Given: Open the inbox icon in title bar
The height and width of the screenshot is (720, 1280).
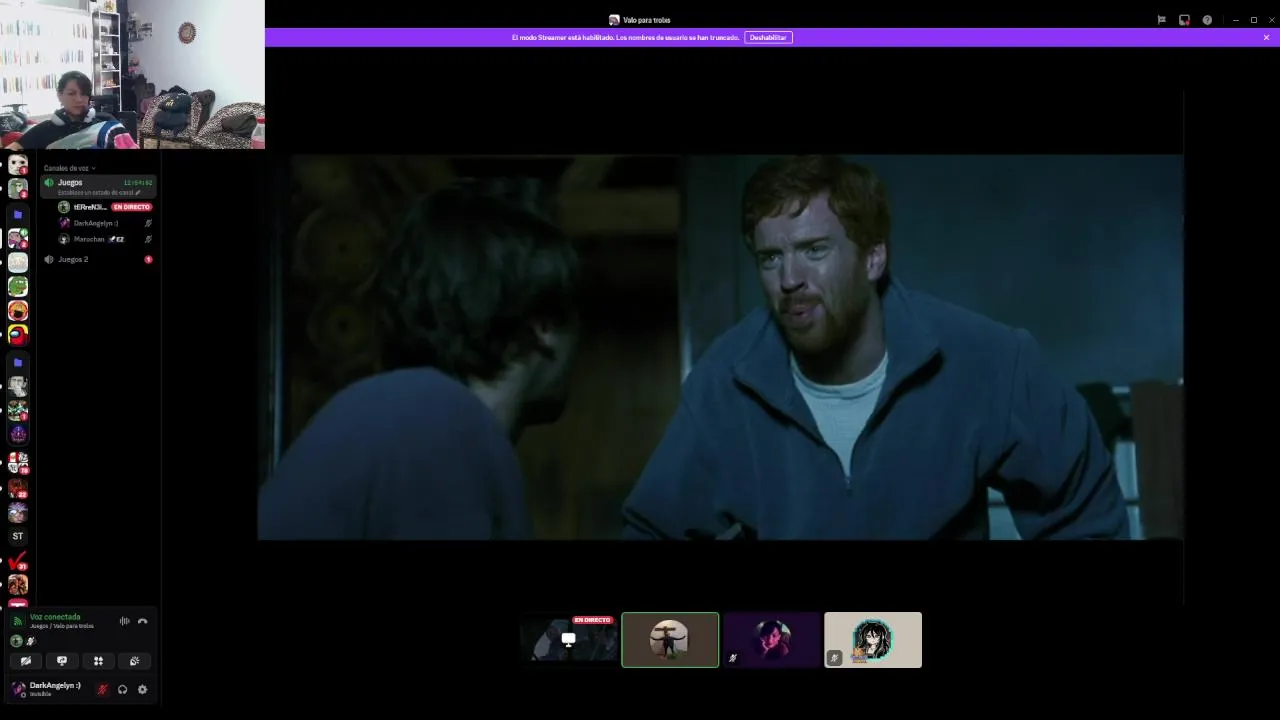Looking at the screenshot, I should pos(1184,20).
